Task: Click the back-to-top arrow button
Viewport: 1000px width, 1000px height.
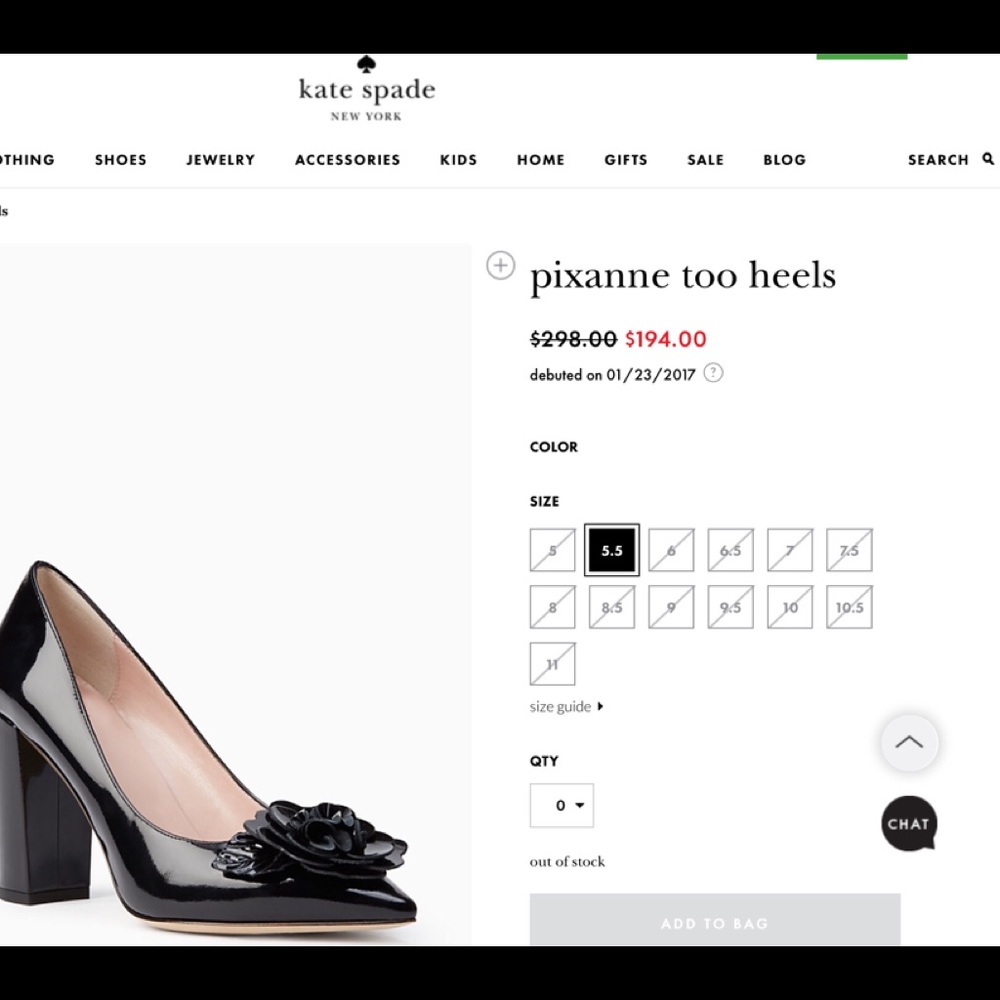Action: click(x=909, y=742)
